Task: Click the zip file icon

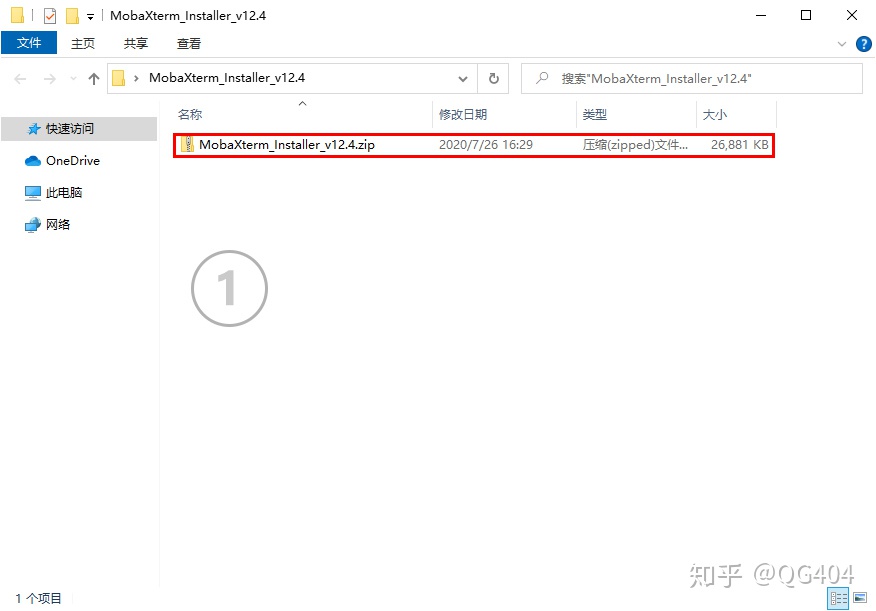Action: (187, 145)
